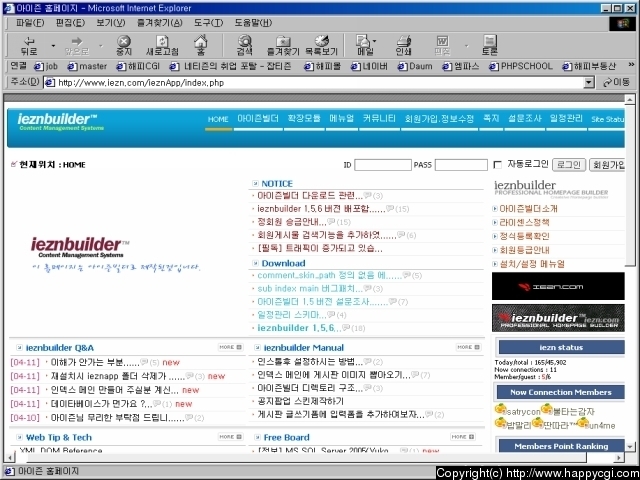This screenshot has height=480, width=640.
Task: Click the Go (이동) button icon
Action: (616, 83)
